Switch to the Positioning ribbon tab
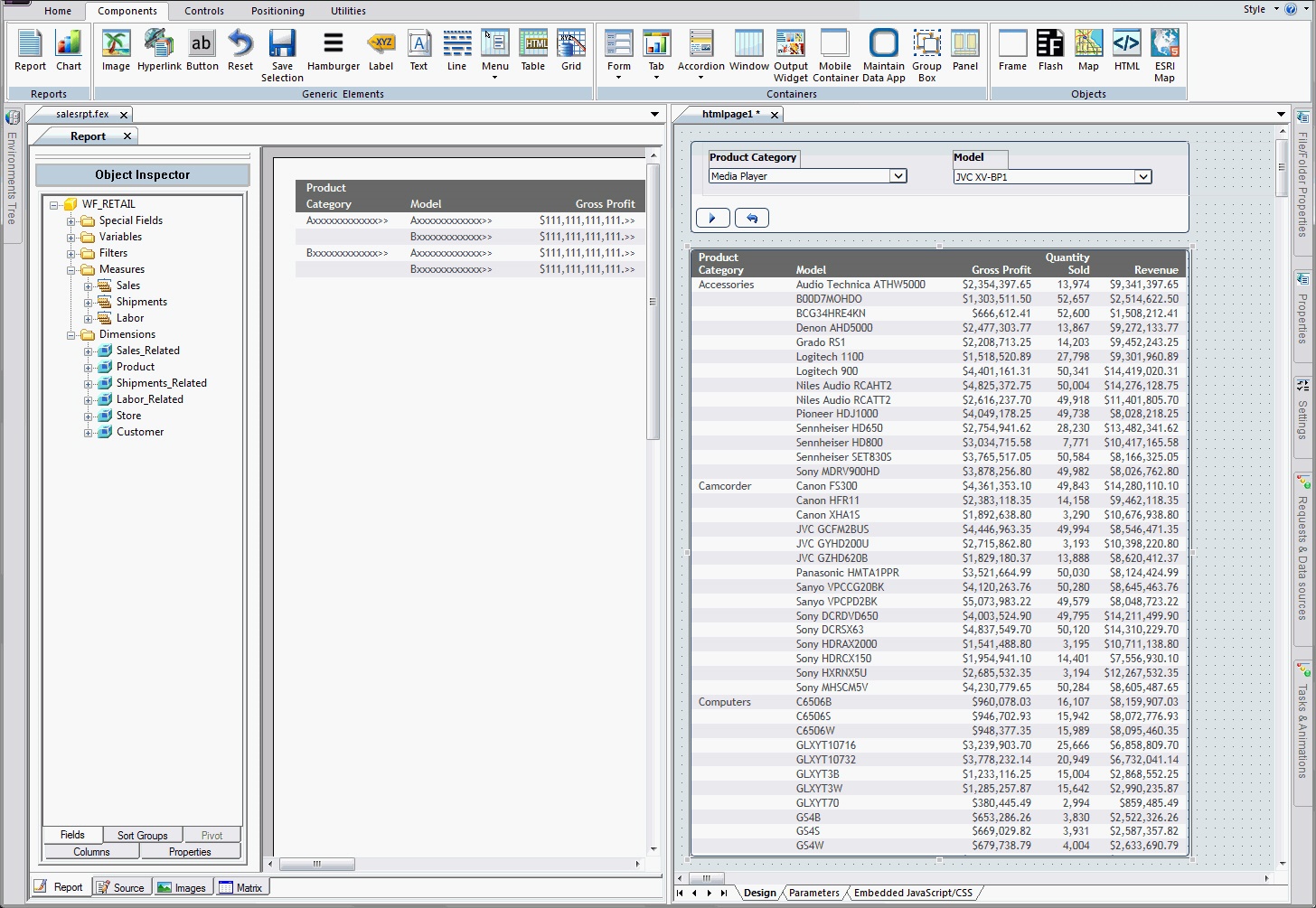 [x=277, y=11]
